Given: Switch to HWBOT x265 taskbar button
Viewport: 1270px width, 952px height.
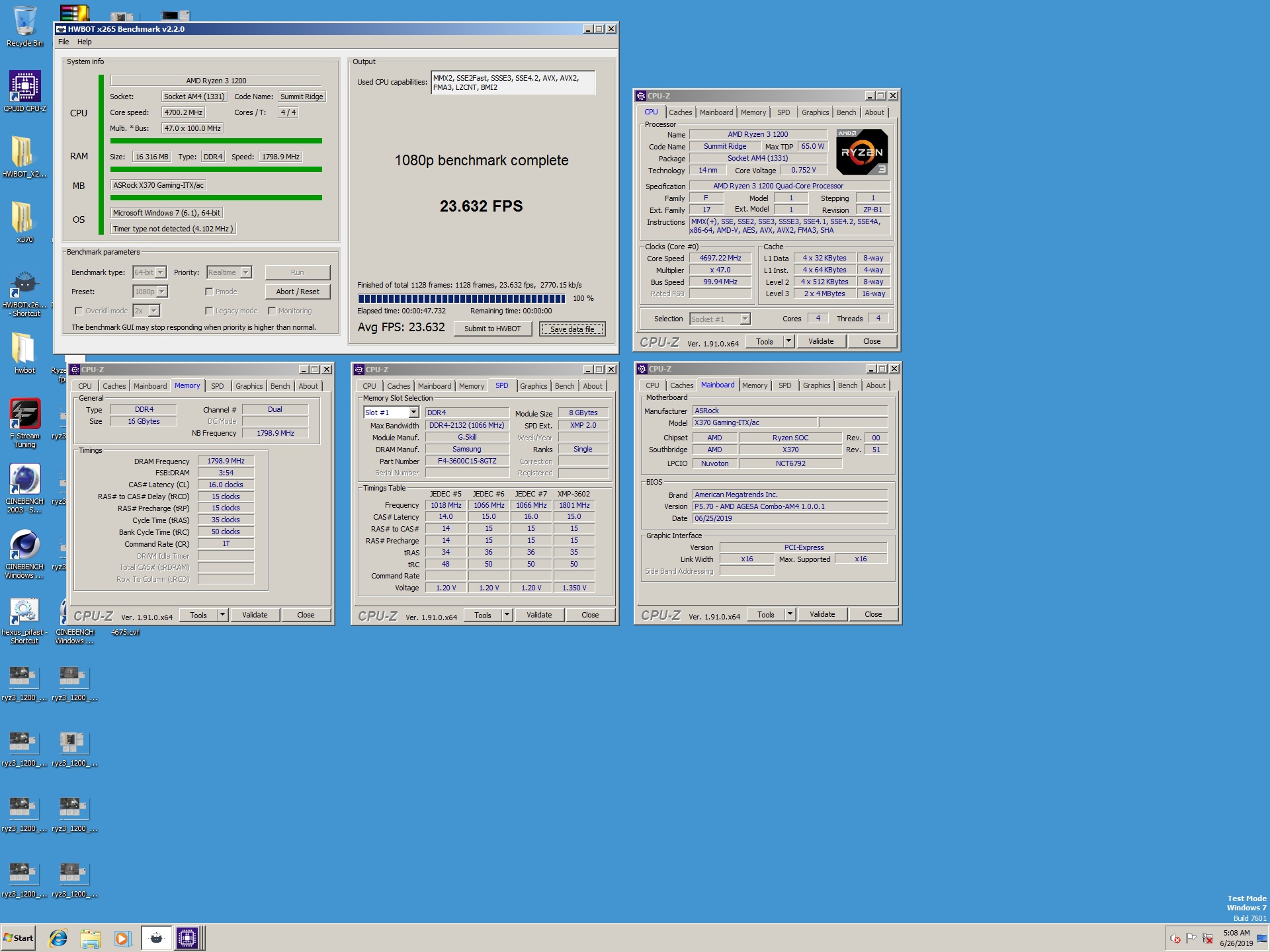Looking at the screenshot, I should 157,938.
